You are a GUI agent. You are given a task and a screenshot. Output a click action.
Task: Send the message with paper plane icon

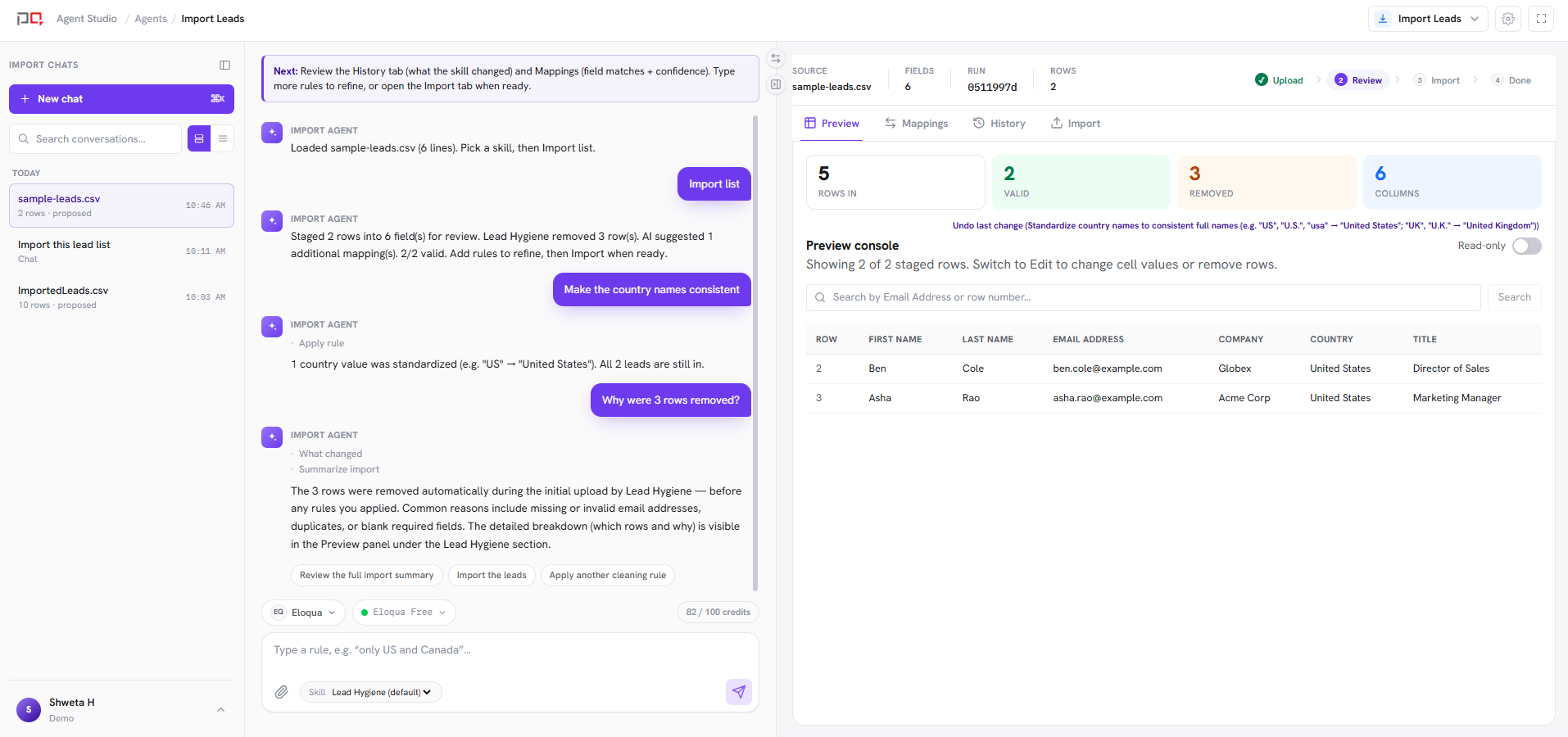click(x=739, y=692)
